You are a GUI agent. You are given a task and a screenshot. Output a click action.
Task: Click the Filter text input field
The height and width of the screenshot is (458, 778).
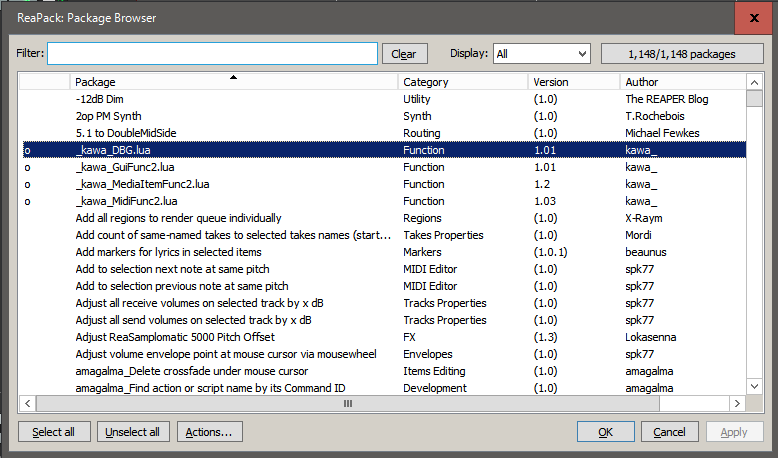click(x=212, y=54)
